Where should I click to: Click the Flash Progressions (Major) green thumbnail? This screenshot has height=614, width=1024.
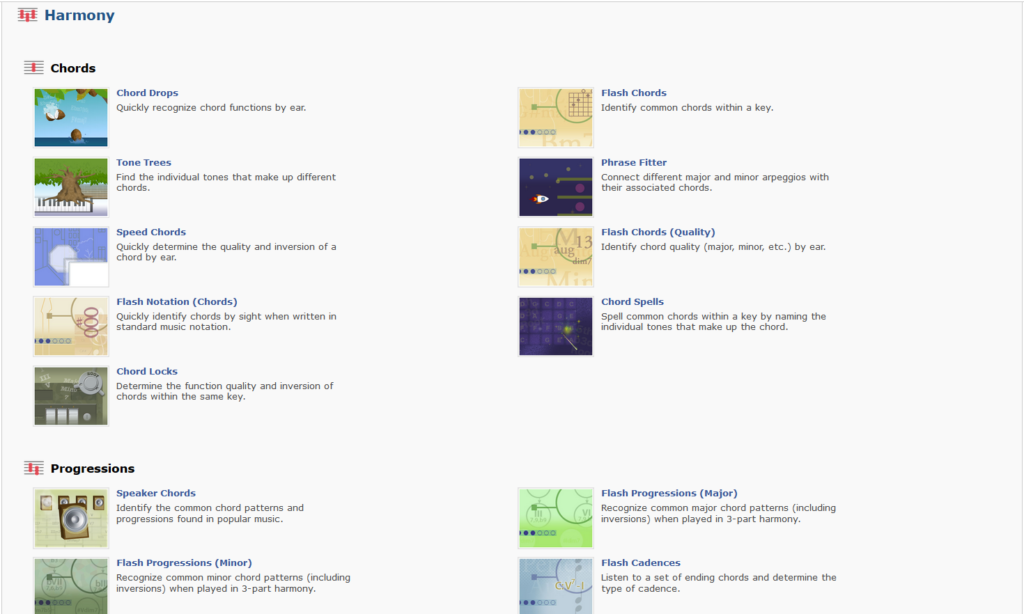pyautogui.click(x=555, y=518)
